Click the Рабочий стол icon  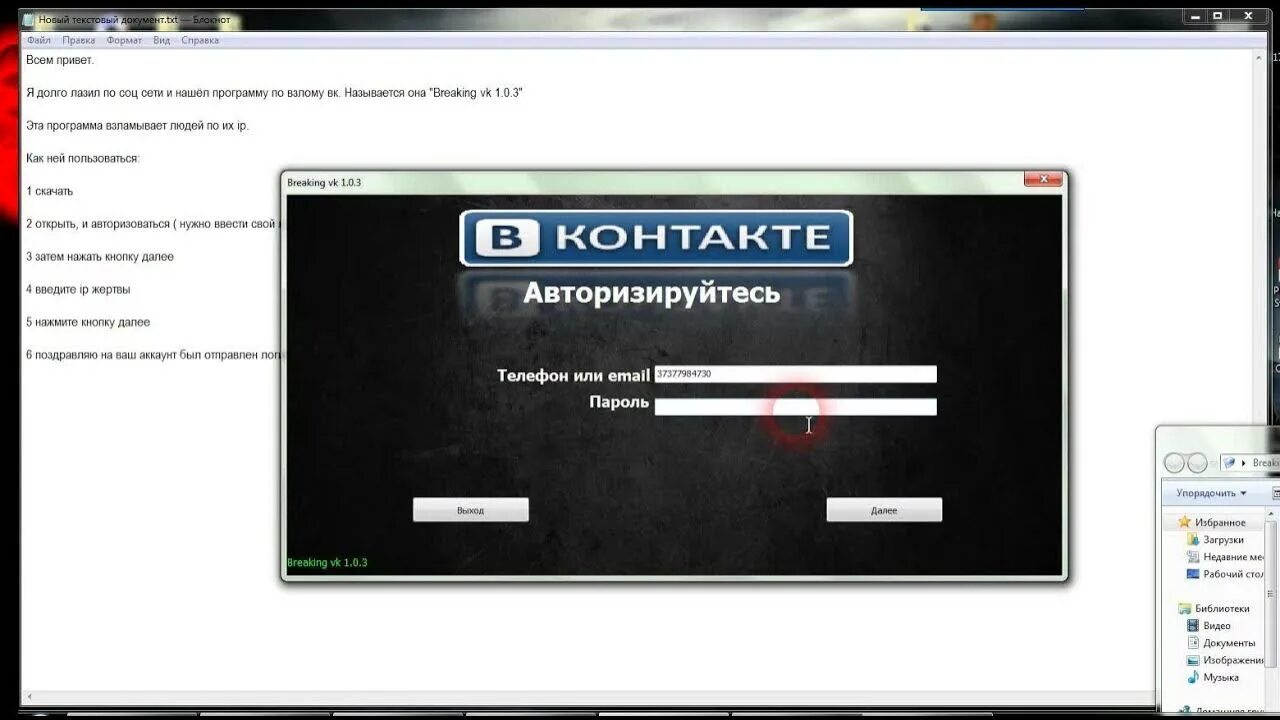coord(1192,574)
